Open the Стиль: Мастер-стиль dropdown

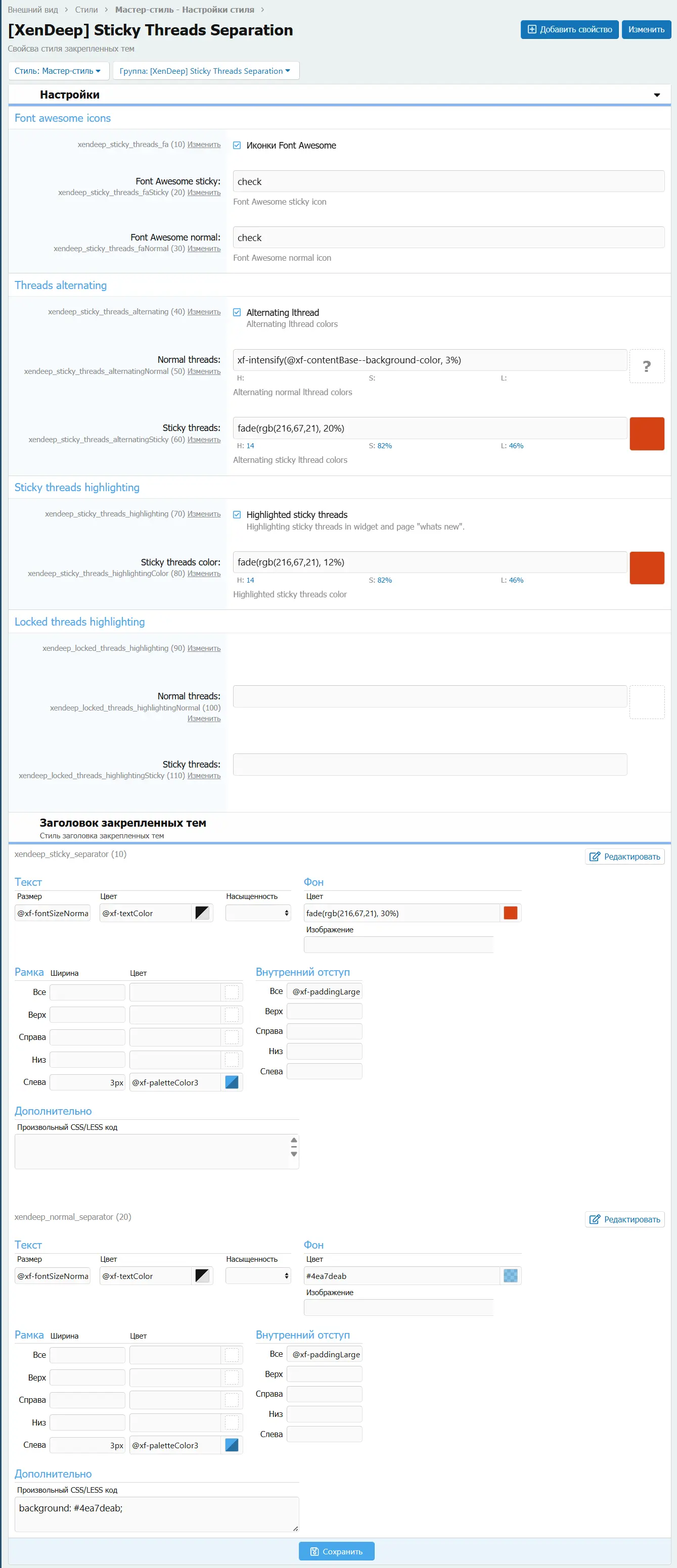tap(58, 71)
